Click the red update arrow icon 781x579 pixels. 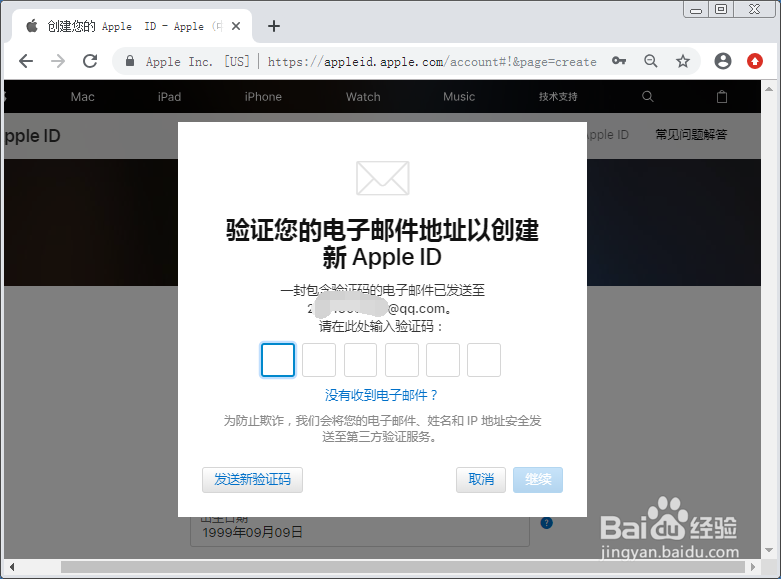pyautogui.click(x=755, y=61)
